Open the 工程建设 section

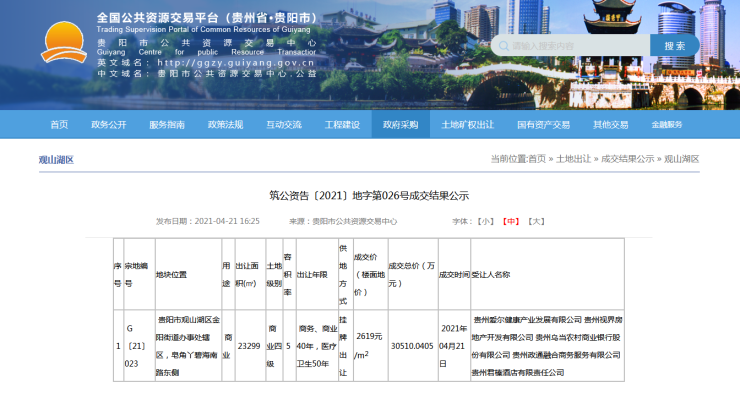[x=342, y=125]
